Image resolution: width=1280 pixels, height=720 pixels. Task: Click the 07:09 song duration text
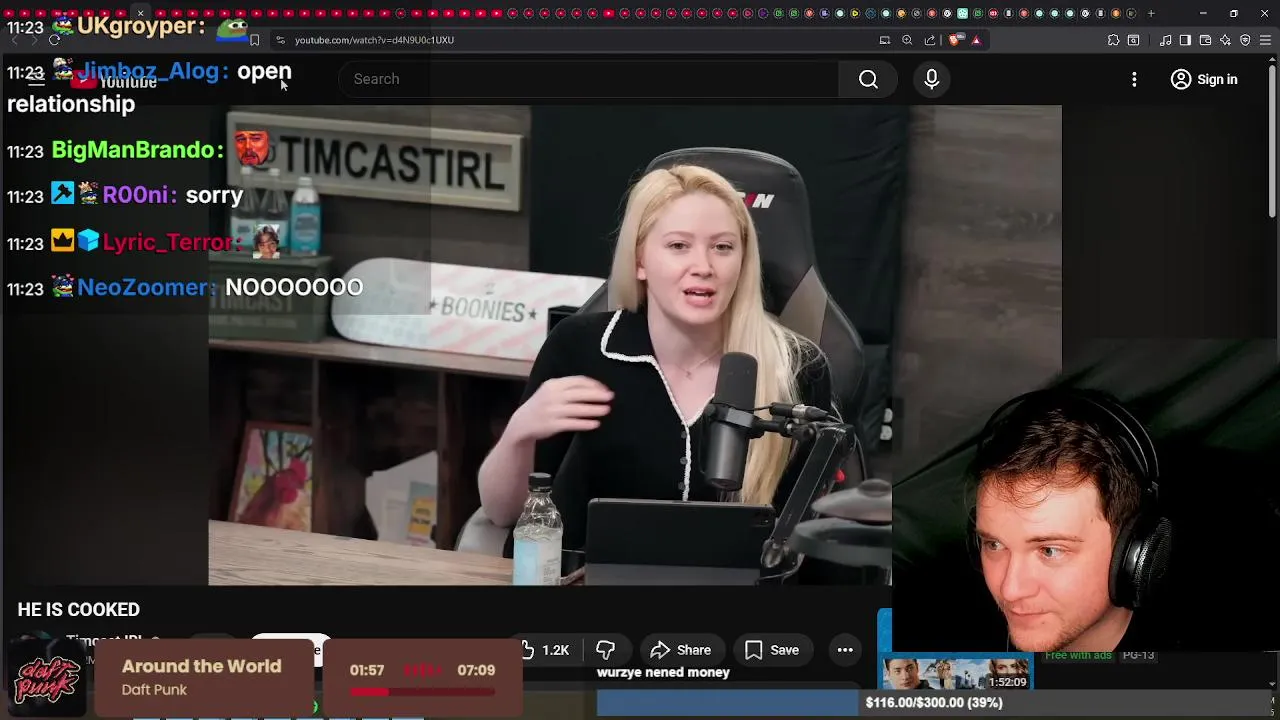(x=476, y=670)
